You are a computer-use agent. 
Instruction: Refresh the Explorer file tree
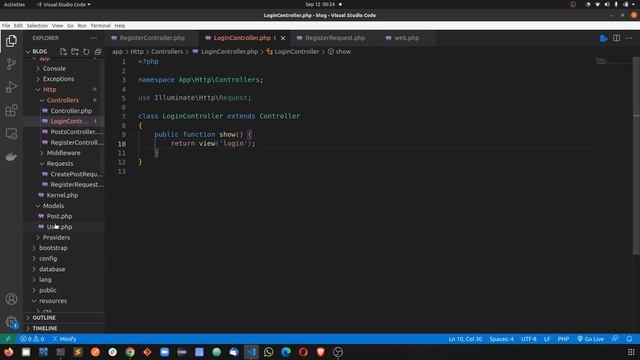point(86,51)
